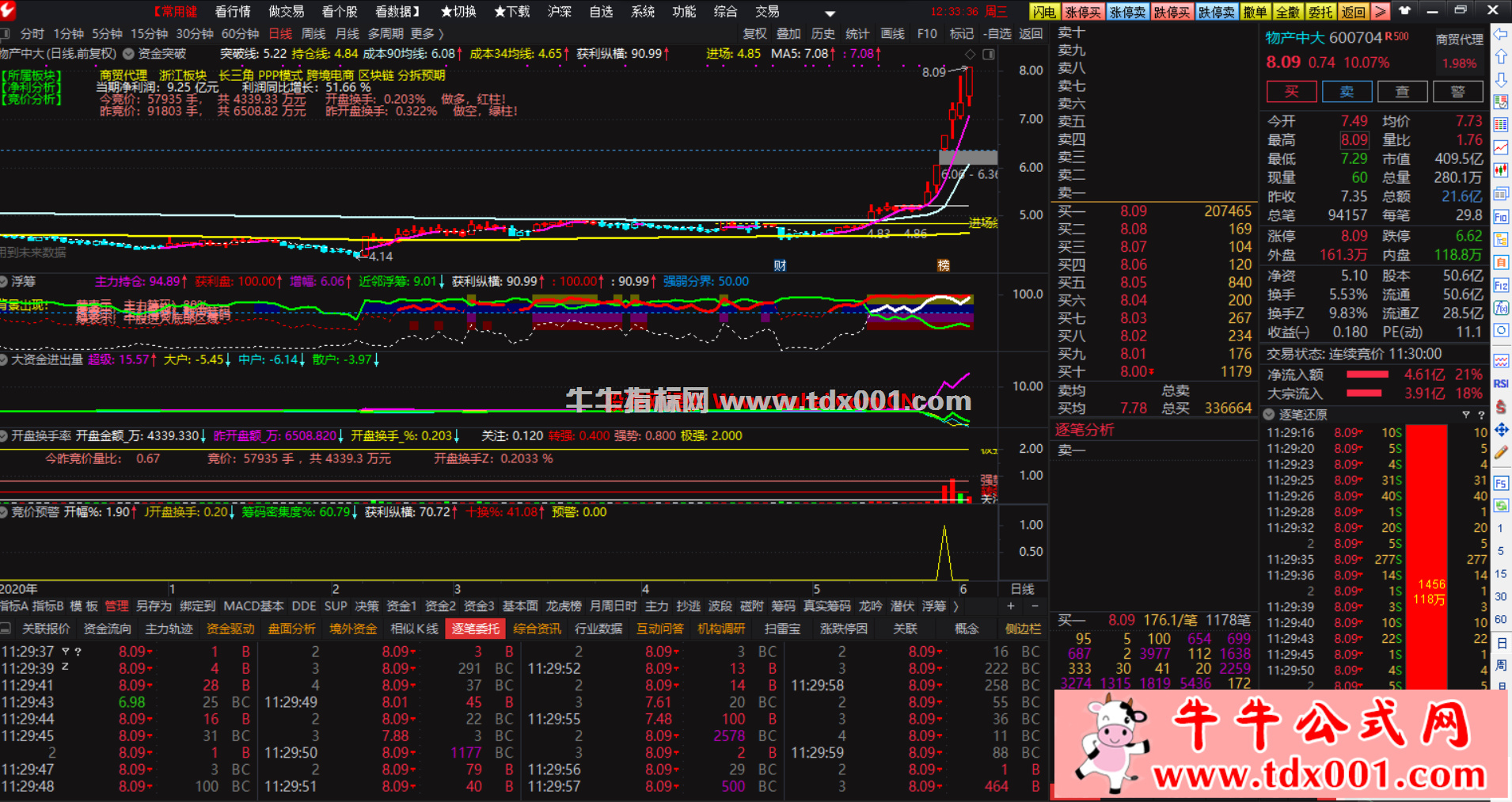This screenshot has height=802, width=1512.
Task: Click the skin shirt icon in title bar
Action: (x=1405, y=11)
